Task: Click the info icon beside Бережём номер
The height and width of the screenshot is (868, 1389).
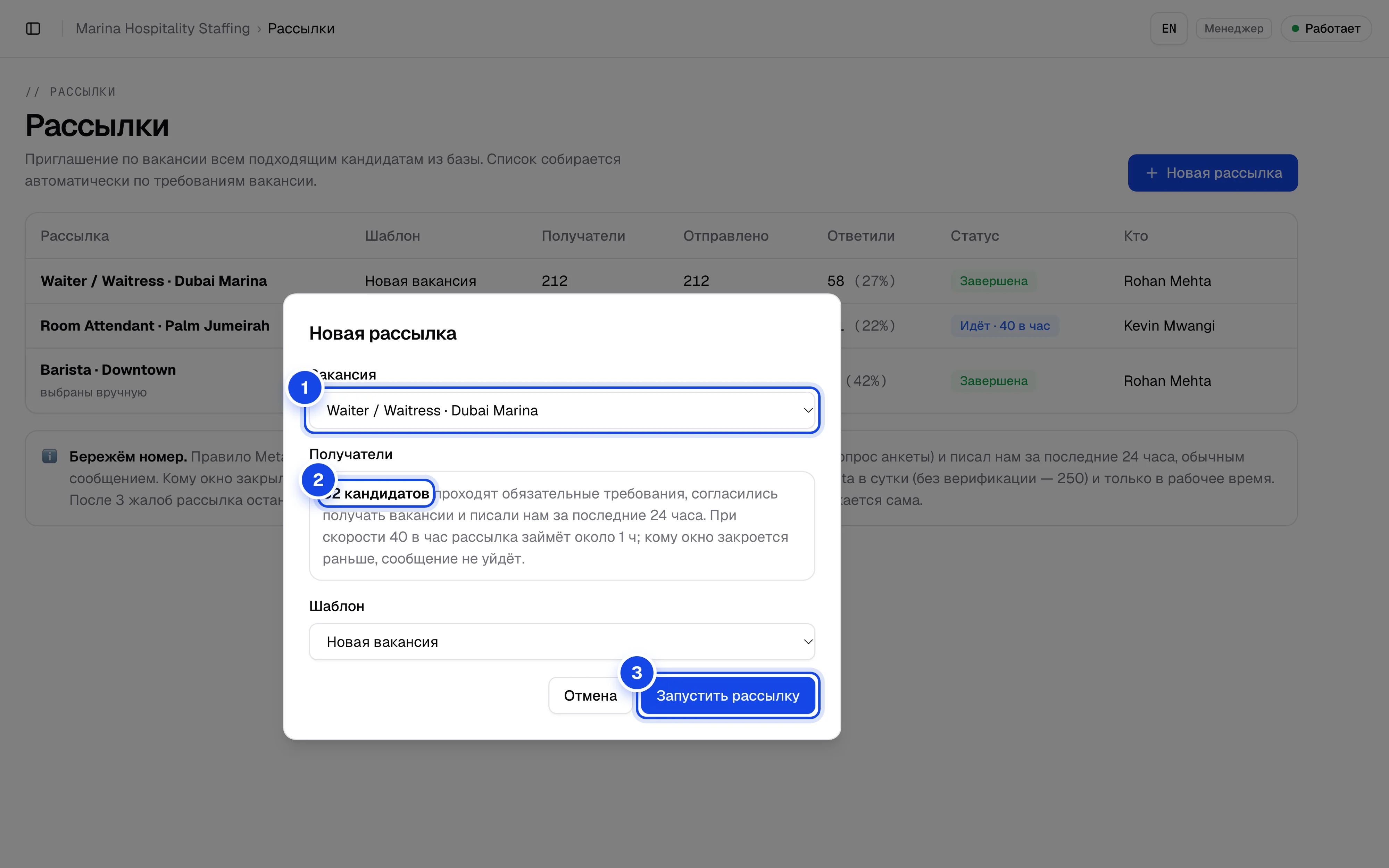Action: (49, 456)
